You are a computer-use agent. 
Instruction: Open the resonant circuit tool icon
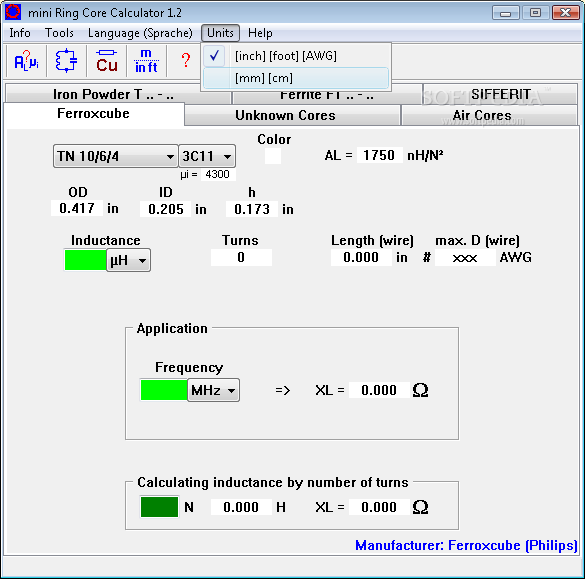click(x=66, y=60)
